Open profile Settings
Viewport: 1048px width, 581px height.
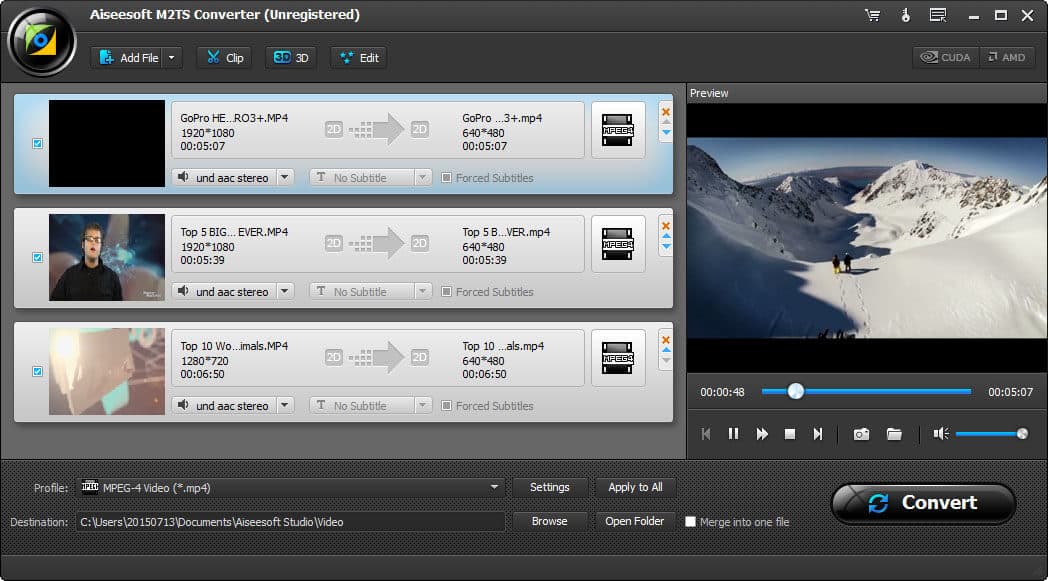pos(549,487)
